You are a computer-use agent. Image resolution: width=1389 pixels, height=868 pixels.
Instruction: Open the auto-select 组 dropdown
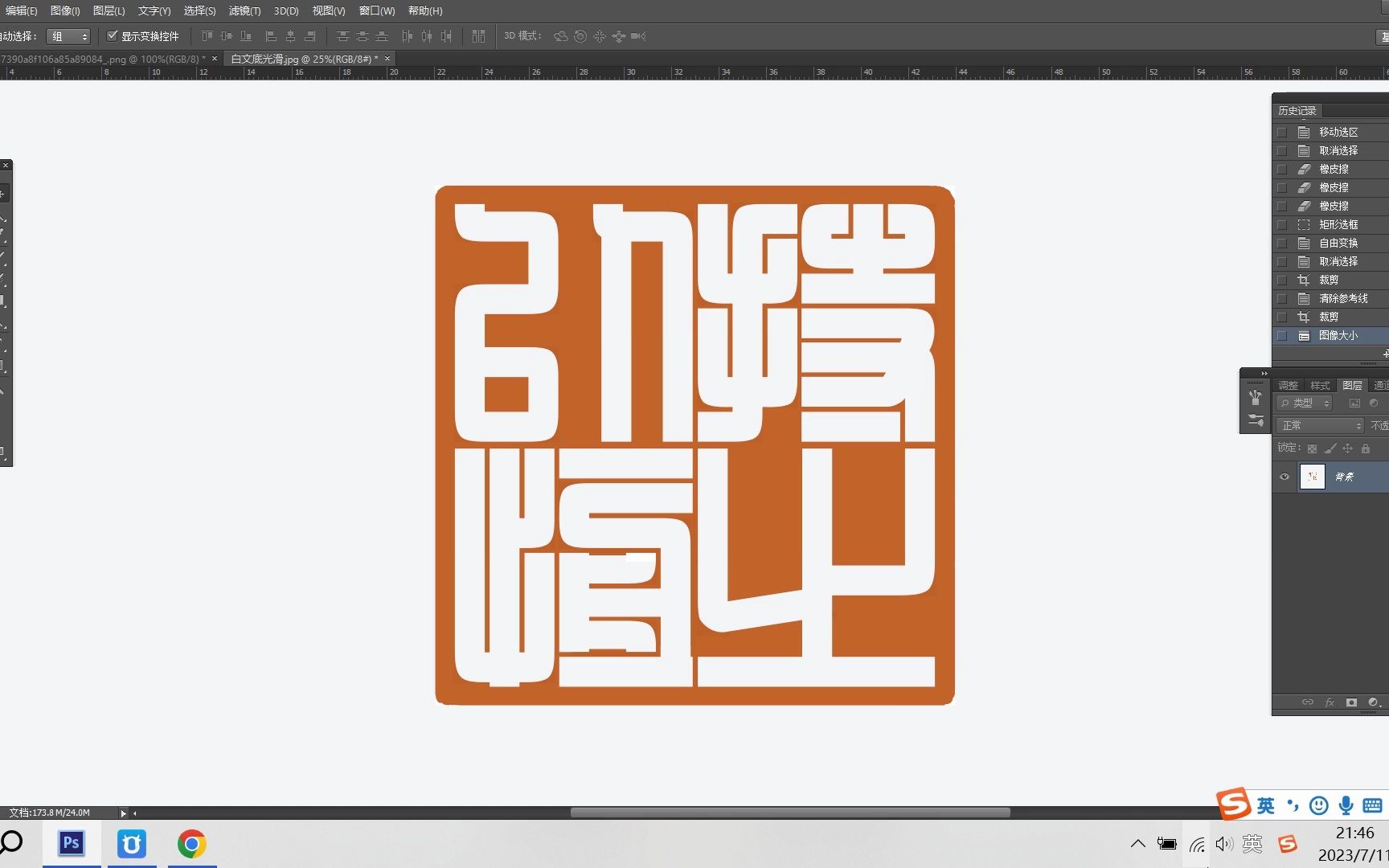(x=68, y=36)
